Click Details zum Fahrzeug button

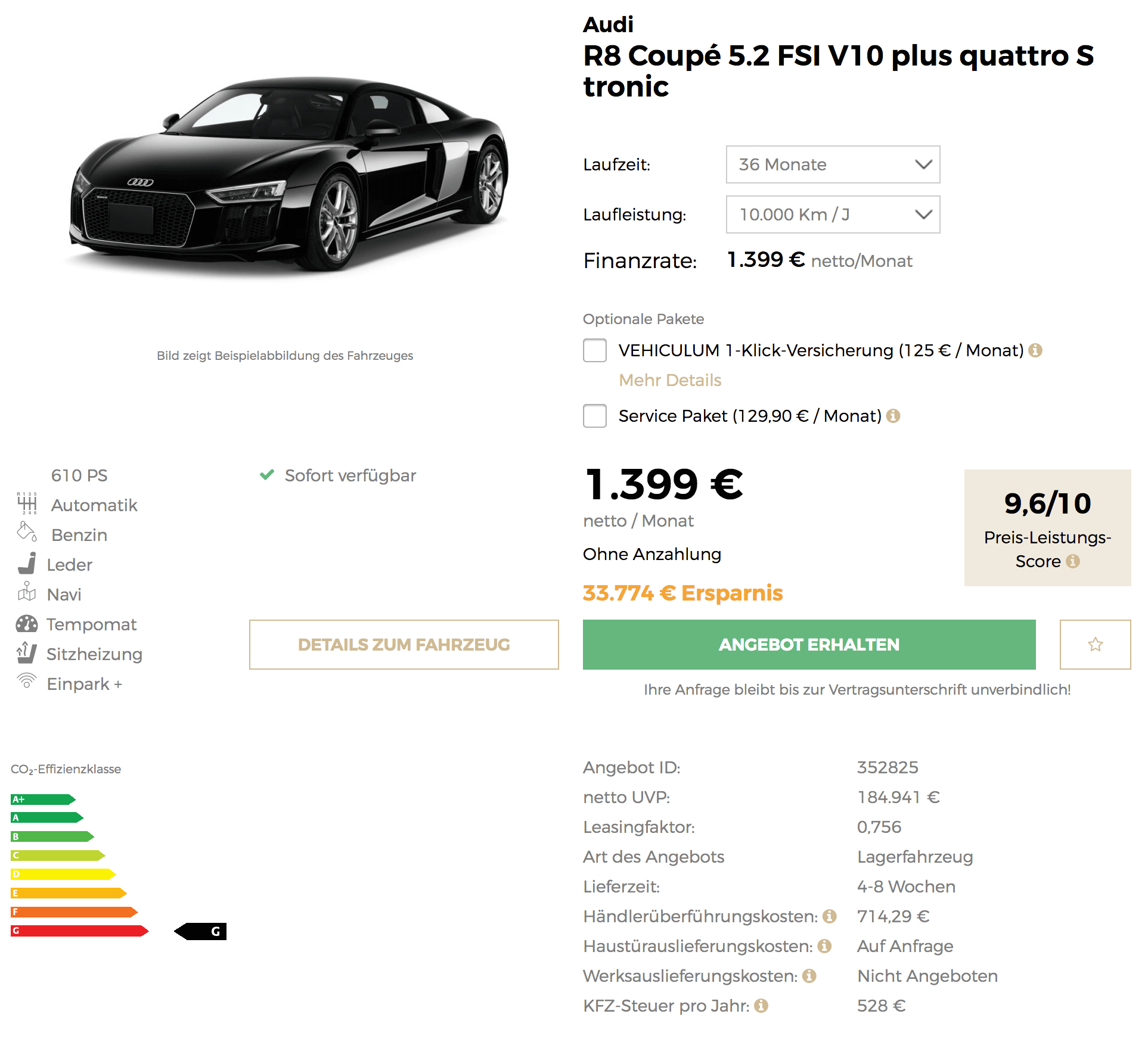404,645
